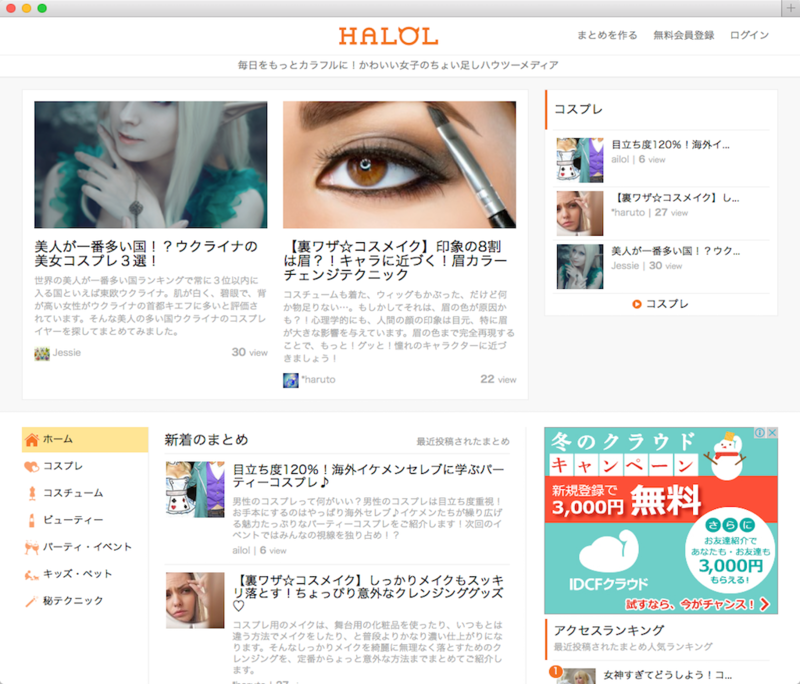This screenshot has height=684, width=800.
Task: Open the ad info icon
Action: pos(760,433)
